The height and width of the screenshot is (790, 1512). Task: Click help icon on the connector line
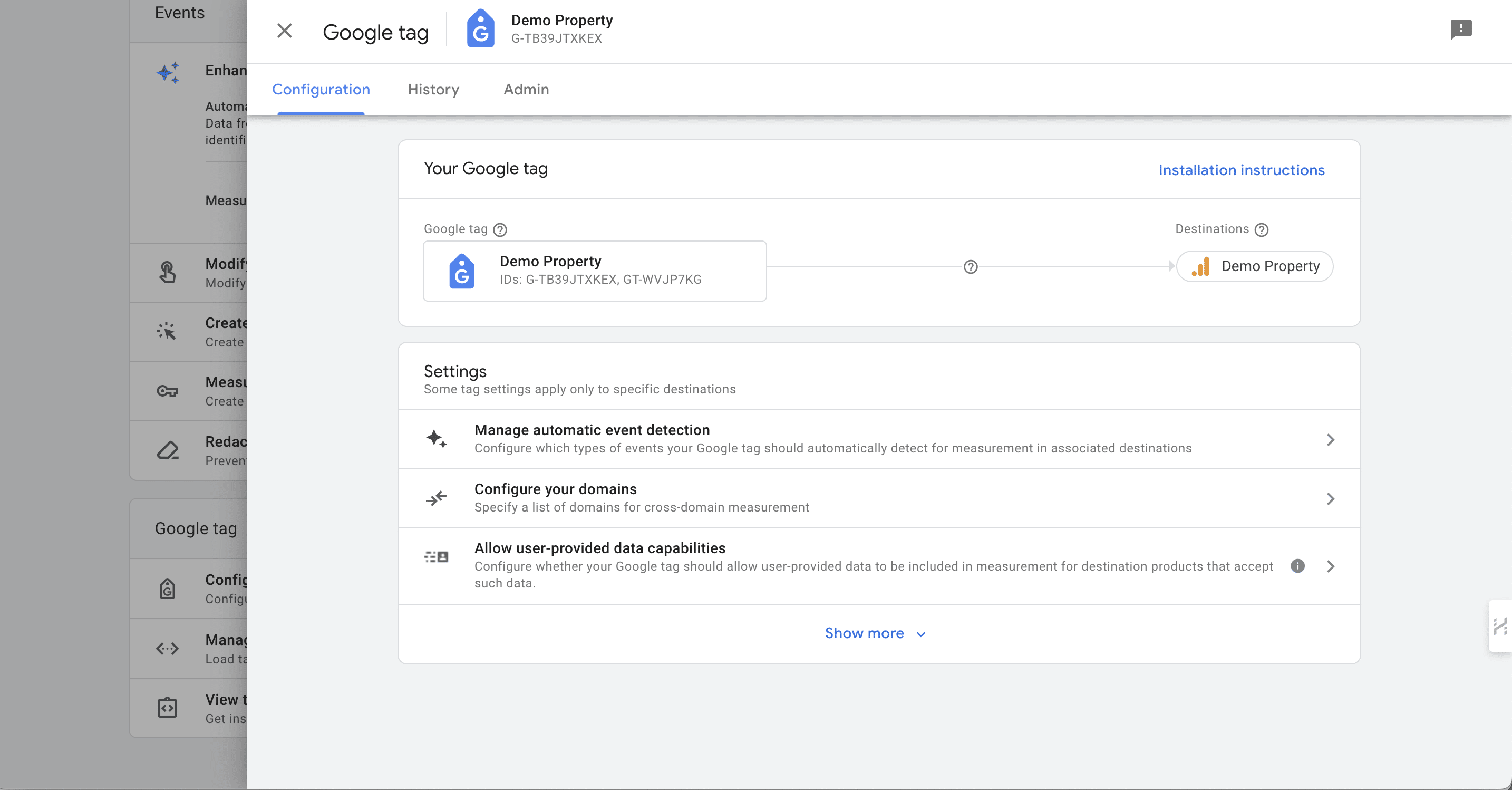[971, 267]
